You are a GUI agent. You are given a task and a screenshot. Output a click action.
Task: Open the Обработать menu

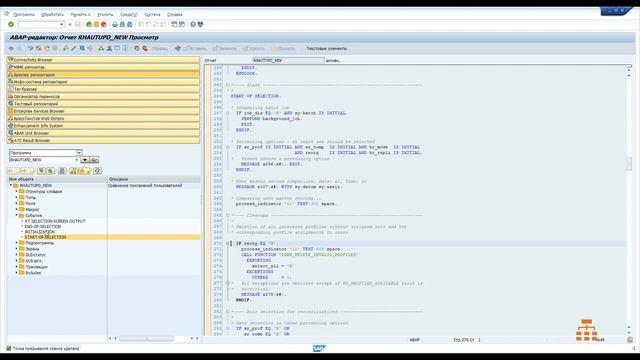click(x=52, y=14)
